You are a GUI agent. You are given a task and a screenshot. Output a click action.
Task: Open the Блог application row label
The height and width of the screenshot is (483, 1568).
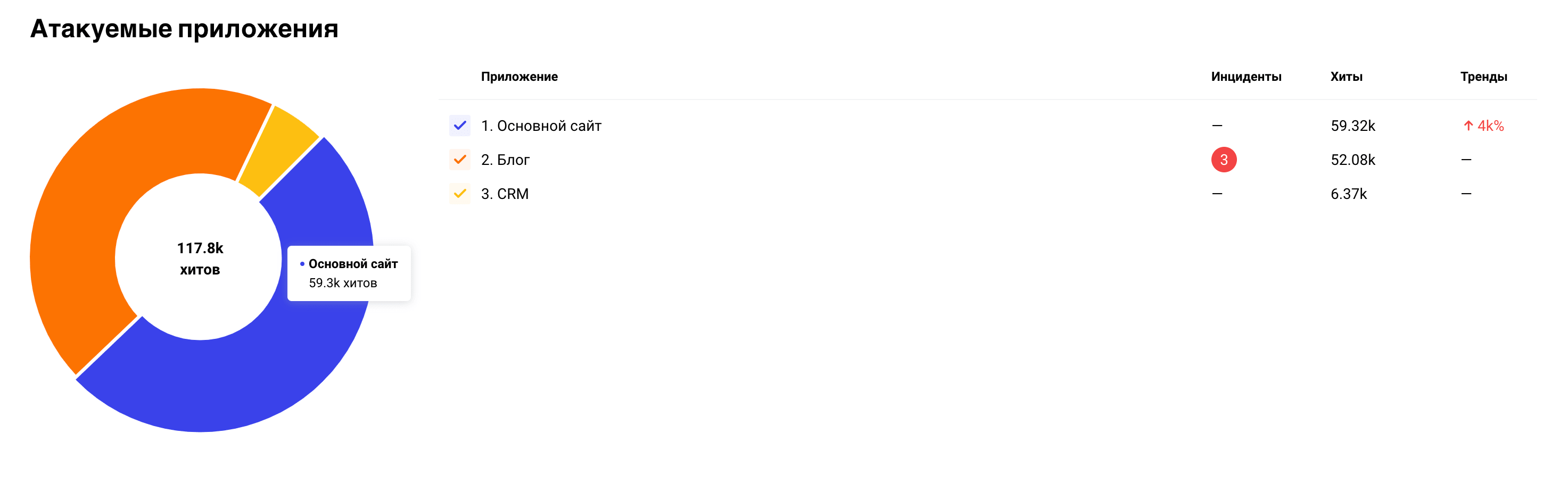(505, 160)
